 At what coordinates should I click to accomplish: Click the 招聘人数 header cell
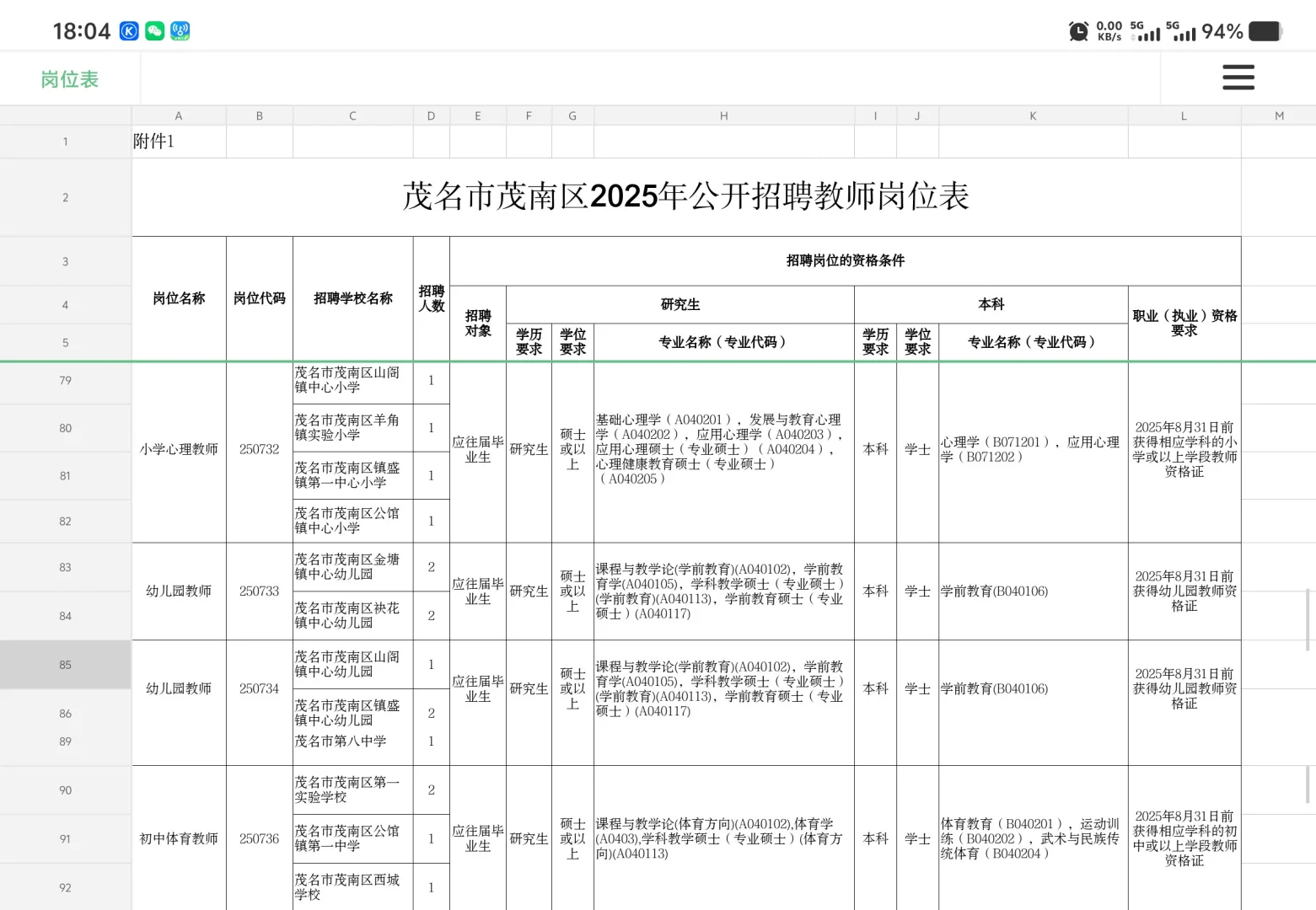click(x=432, y=298)
